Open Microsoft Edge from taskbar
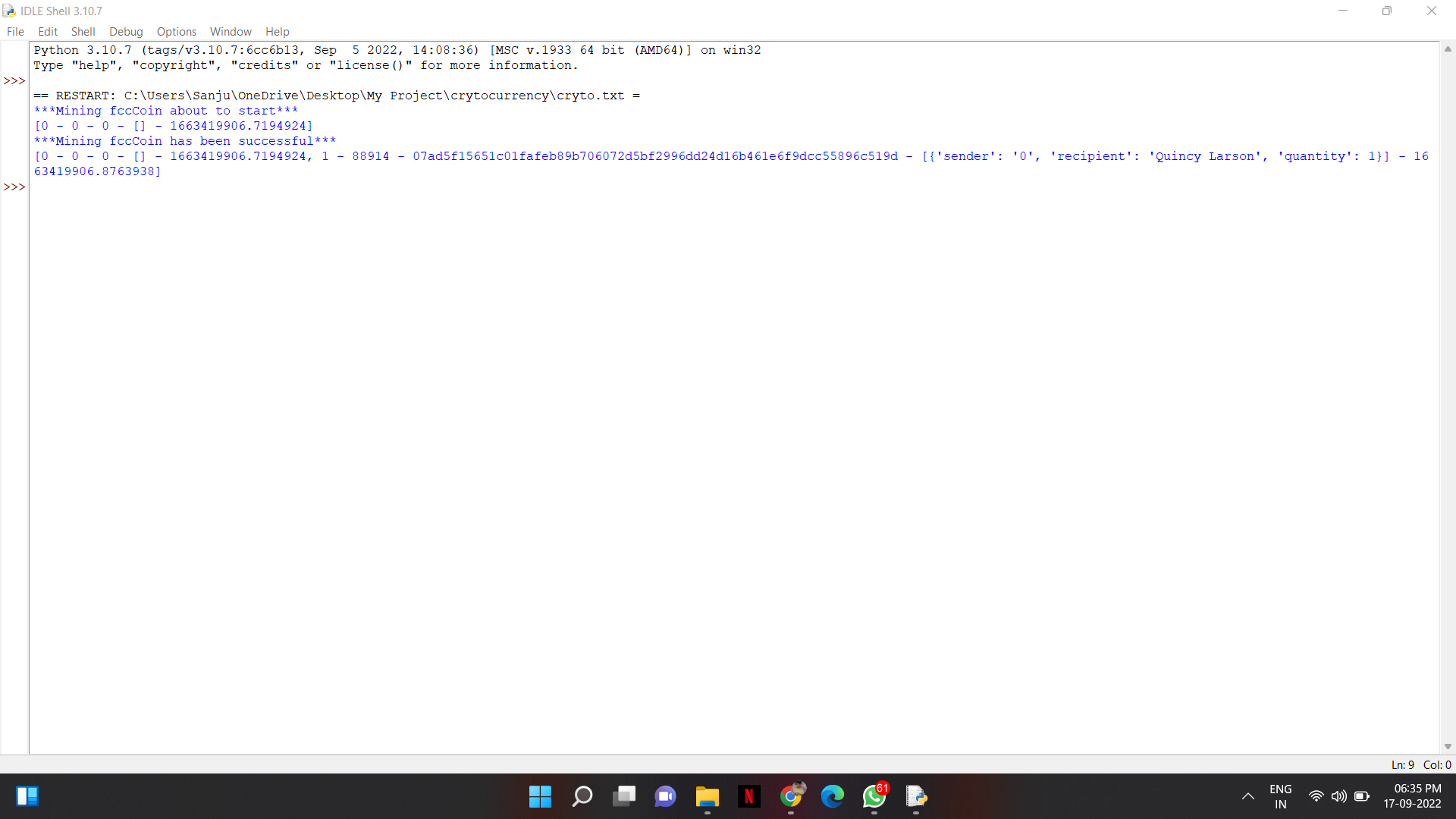 (833, 796)
